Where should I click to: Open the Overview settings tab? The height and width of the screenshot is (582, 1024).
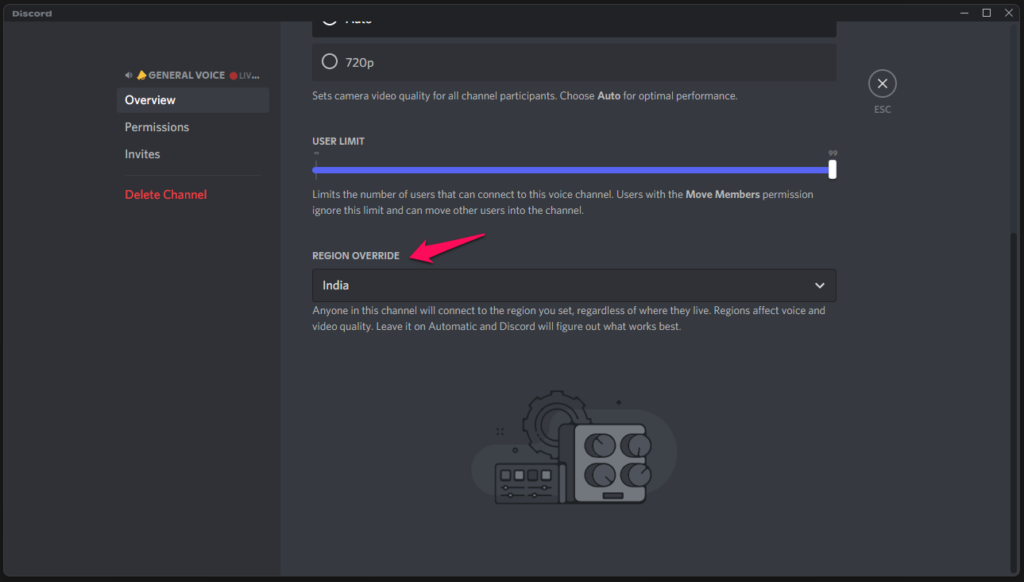click(x=150, y=100)
